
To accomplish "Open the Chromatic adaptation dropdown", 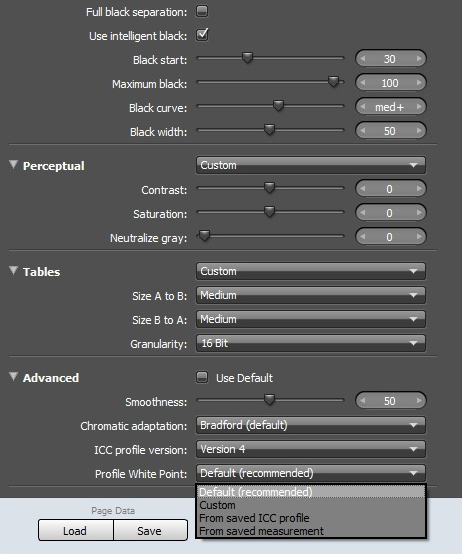I will pyautogui.click(x=311, y=425).
